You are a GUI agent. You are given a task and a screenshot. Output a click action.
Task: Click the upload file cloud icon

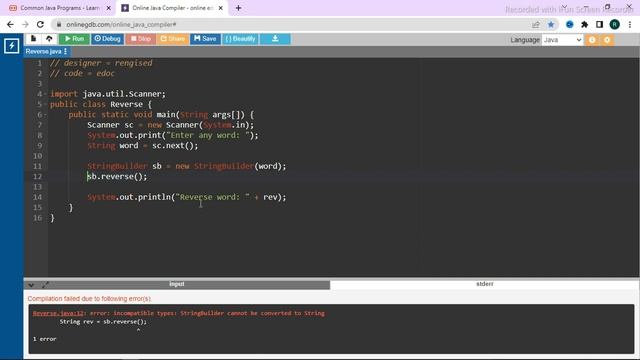[x=49, y=39]
